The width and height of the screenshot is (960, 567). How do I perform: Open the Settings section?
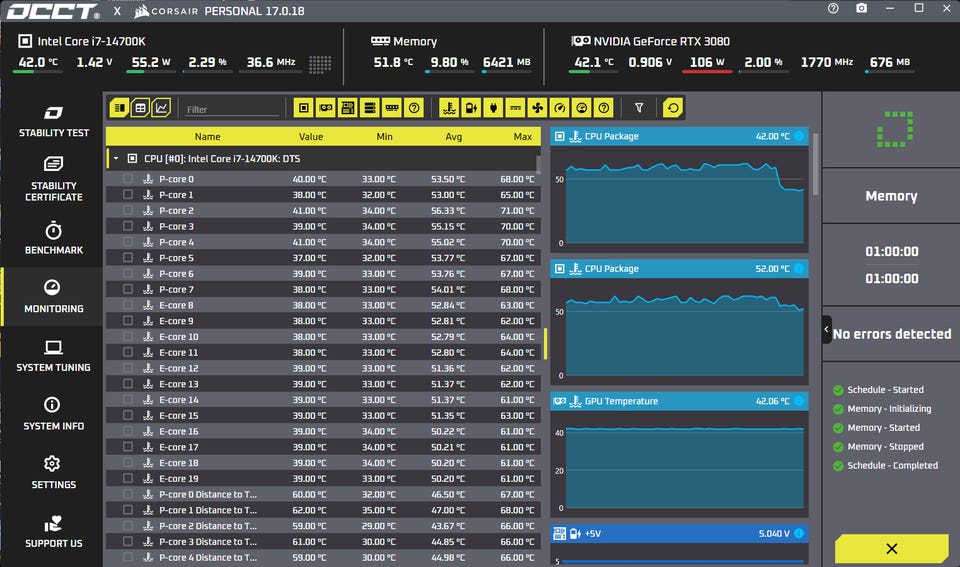pos(53,472)
